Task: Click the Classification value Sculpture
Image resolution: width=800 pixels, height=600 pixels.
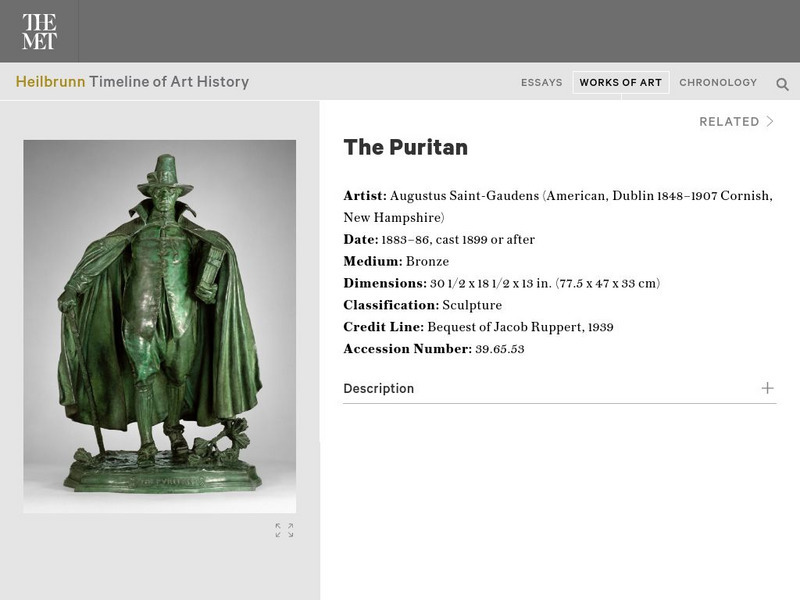Action: (x=472, y=305)
